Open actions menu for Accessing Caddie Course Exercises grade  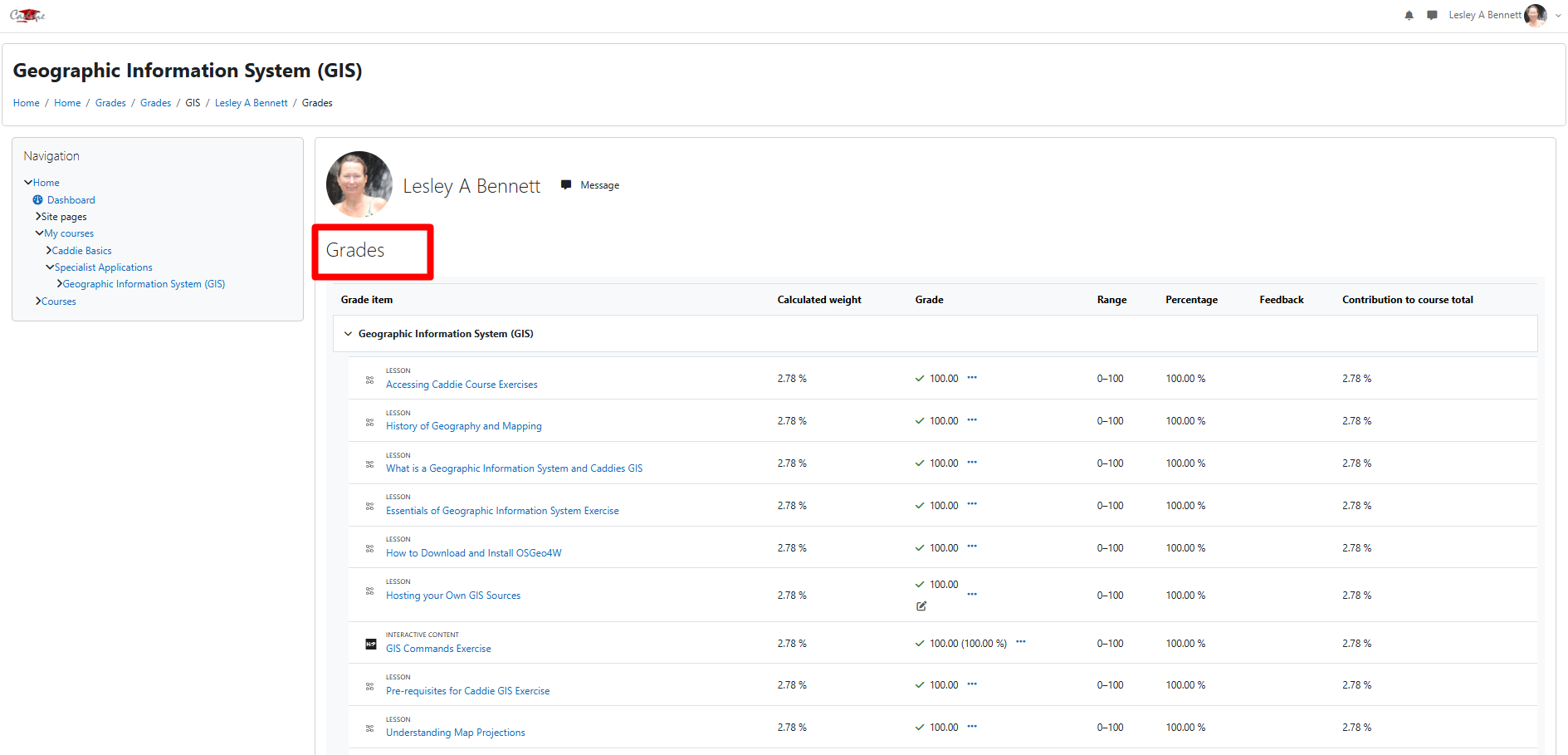(x=972, y=378)
